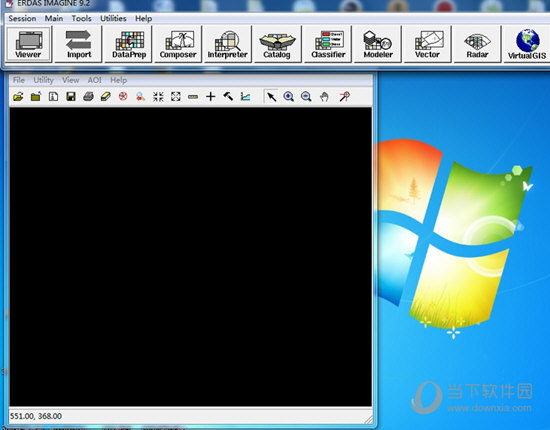
Task: Select the hand pan tool
Action: (x=324, y=96)
